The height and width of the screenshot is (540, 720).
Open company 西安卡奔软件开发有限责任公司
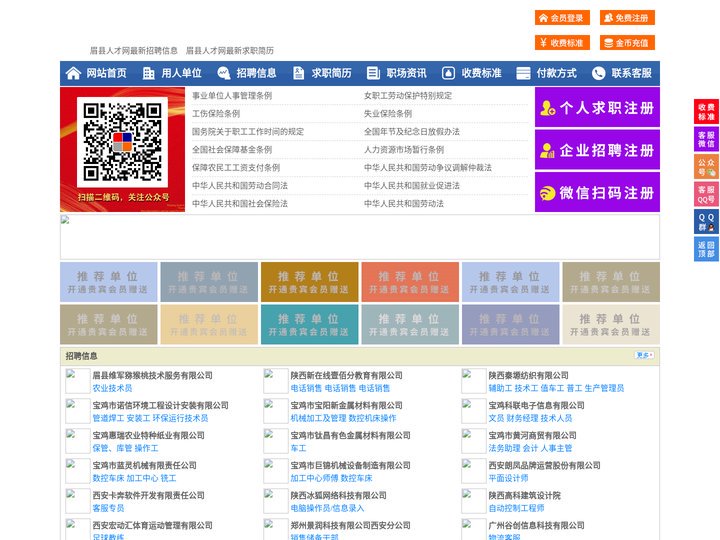click(148, 495)
